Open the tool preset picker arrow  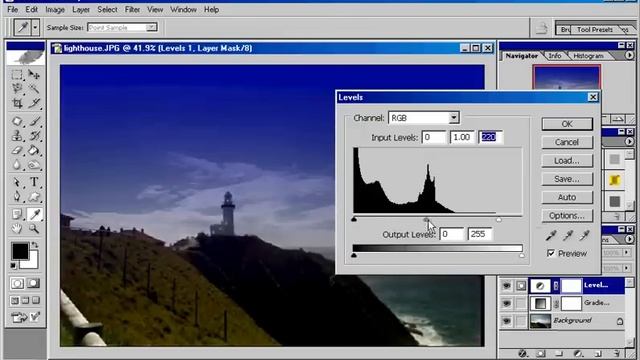pos(36,28)
